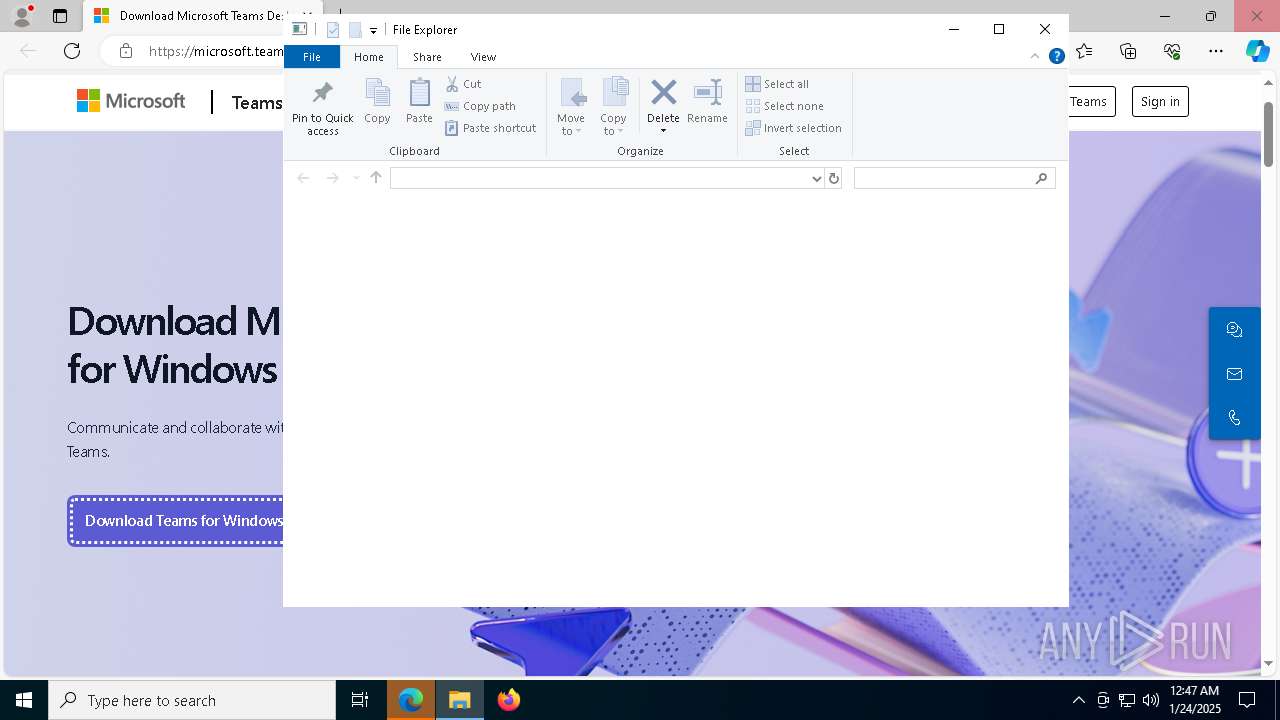Click Select all in the ribbon
Image resolution: width=1280 pixels, height=720 pixels.
[777, 84]
